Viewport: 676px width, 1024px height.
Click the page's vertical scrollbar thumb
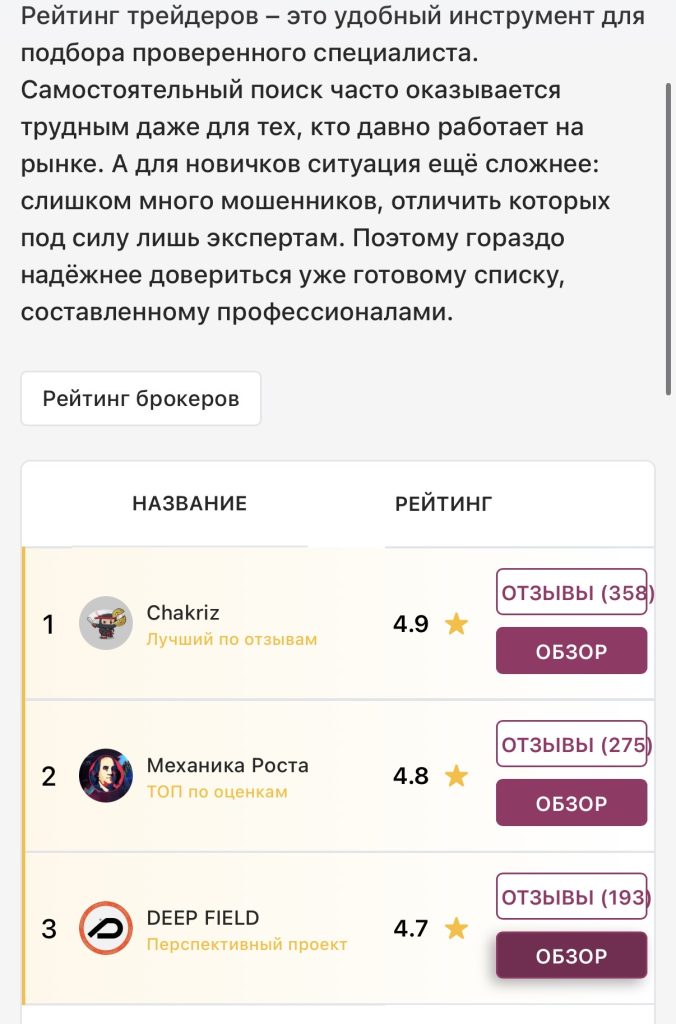pyautogui.click(x=668, y=239)
